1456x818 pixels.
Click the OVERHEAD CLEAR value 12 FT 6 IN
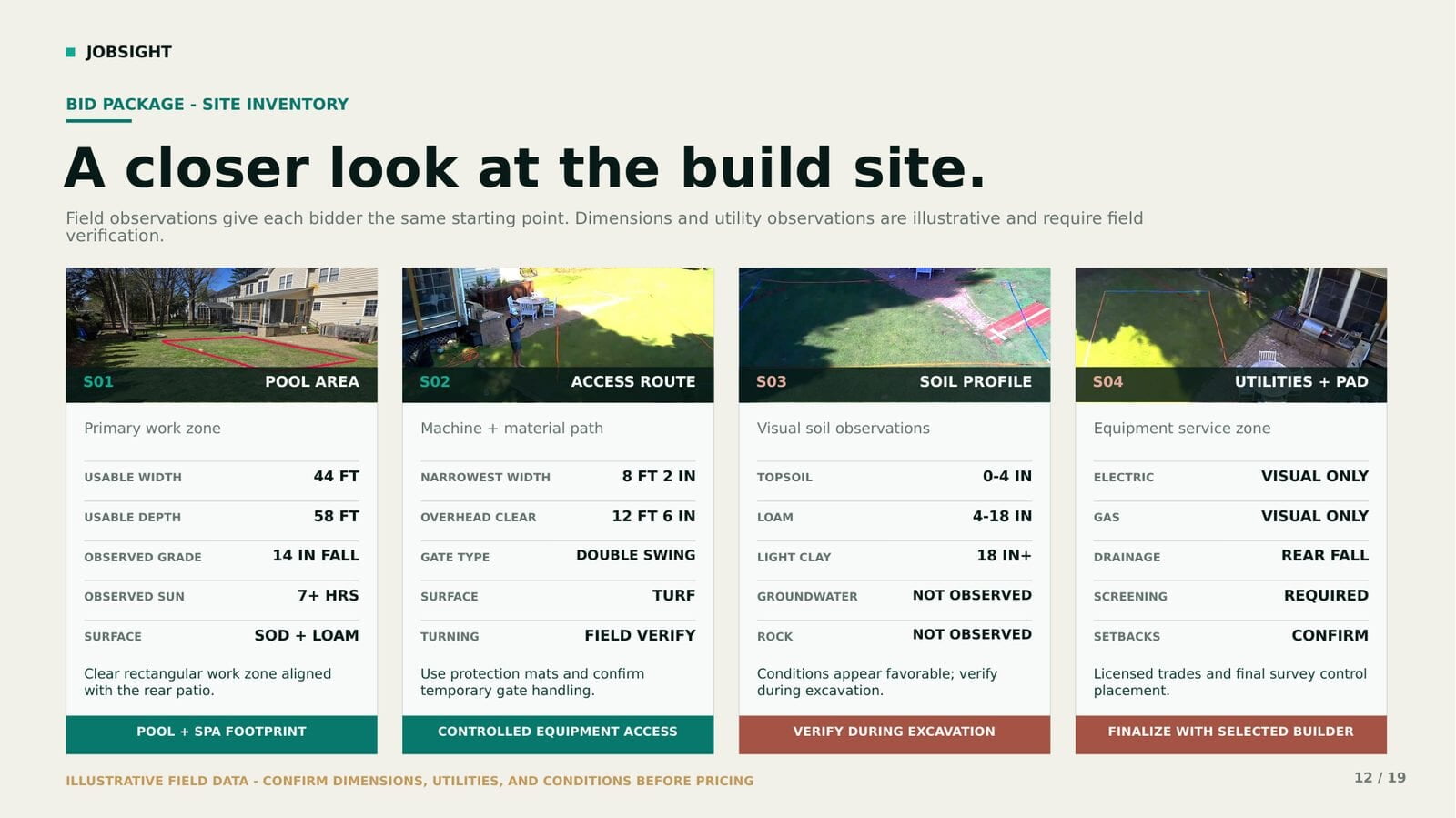653,516
